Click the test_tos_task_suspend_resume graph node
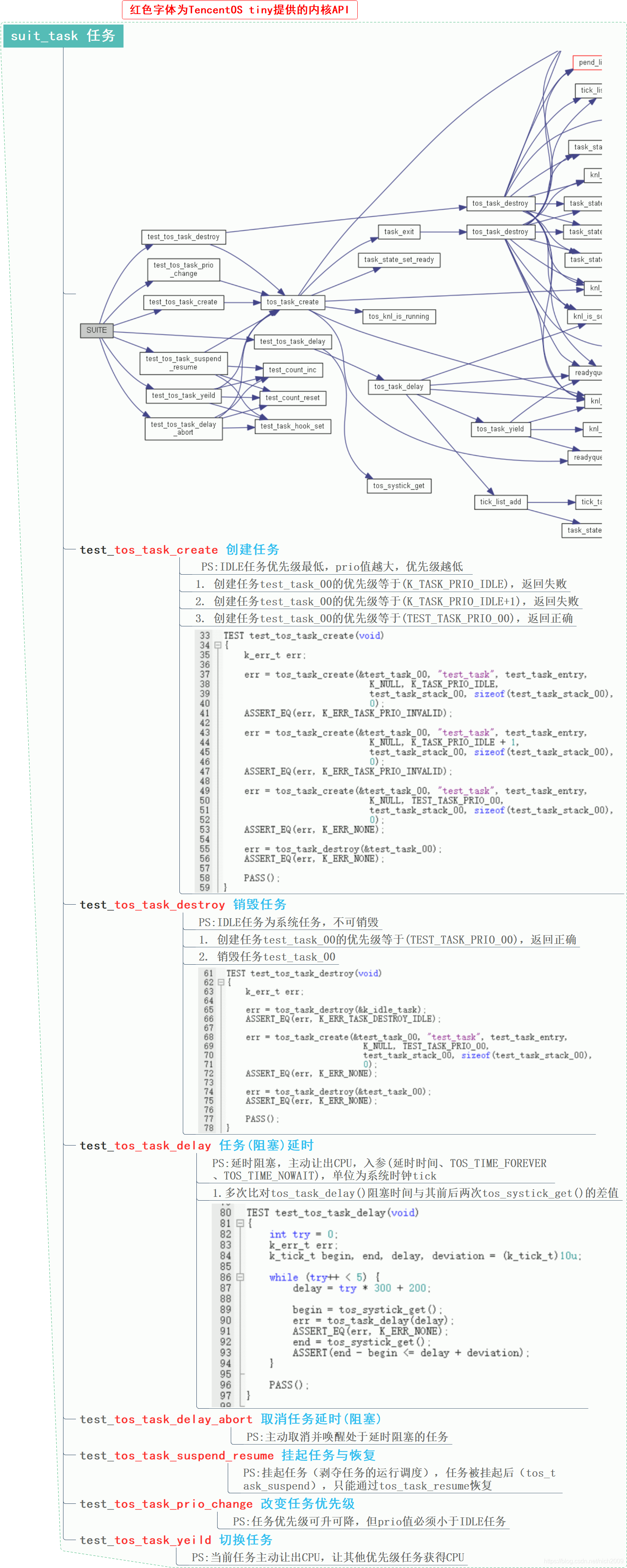The width and height of the screenshot is (627, 1568). click(183, 363)
